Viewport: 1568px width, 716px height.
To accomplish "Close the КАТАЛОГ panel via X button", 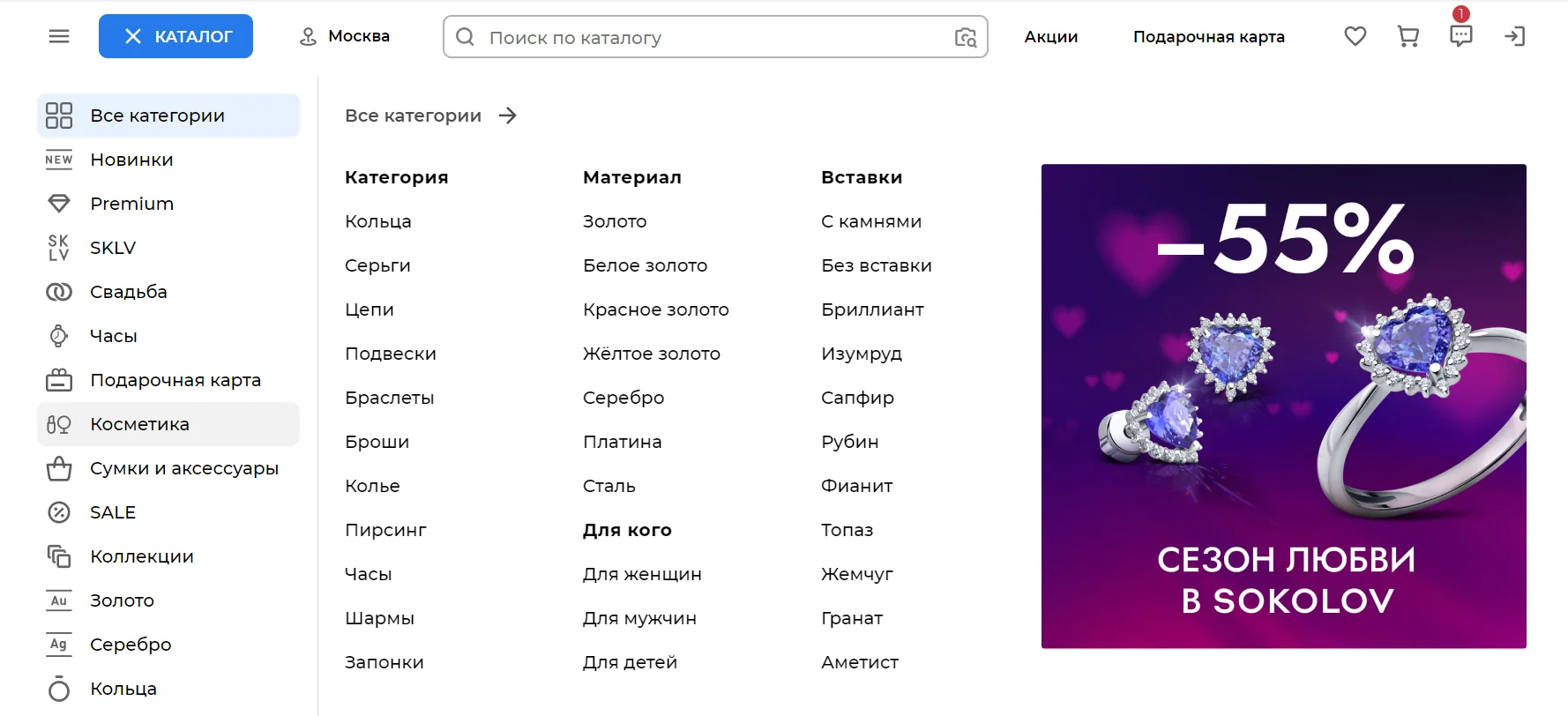I will (x=133, y=35).
